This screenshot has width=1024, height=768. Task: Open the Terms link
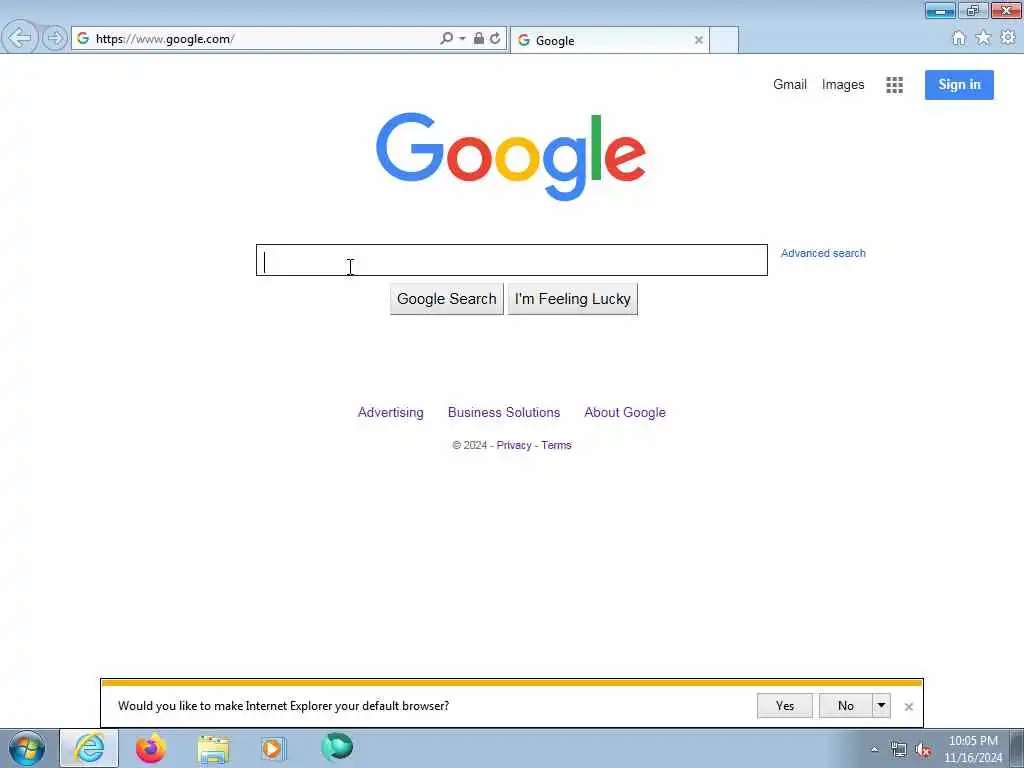tap(556, 445)
